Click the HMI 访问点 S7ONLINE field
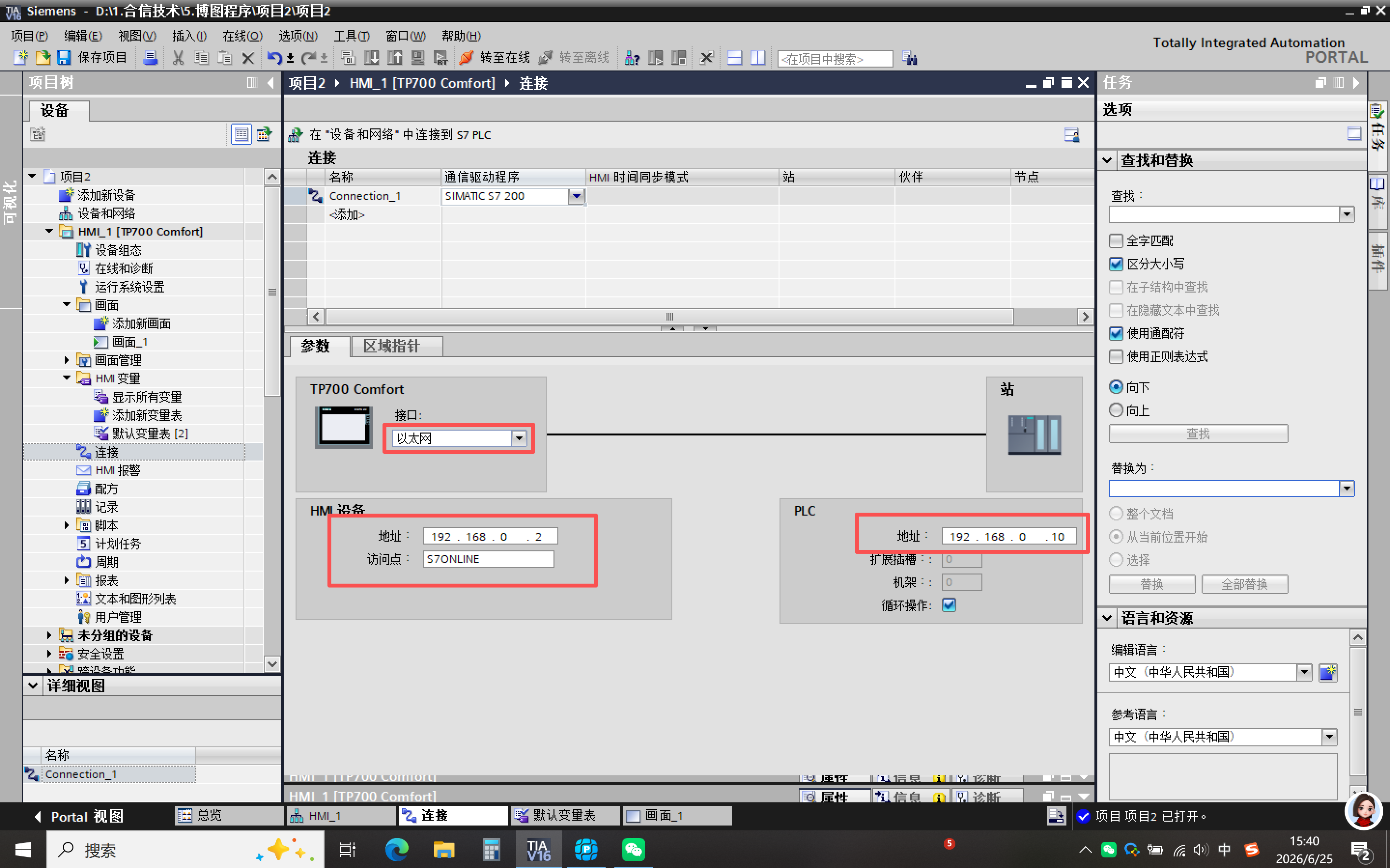The image size is (1390, 868). [x=489, y=559]
